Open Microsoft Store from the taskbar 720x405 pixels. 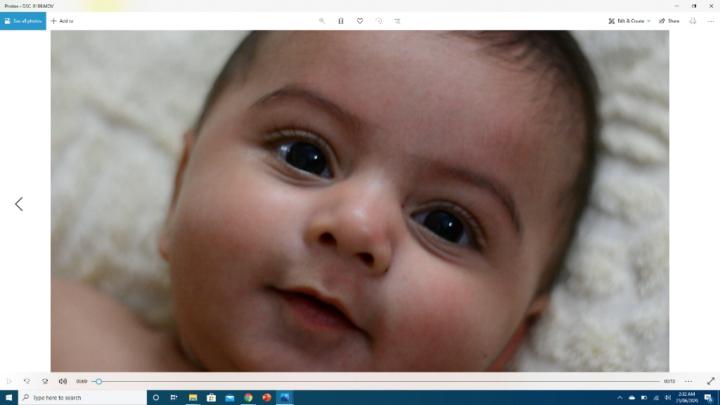click(x=211, y=398)
